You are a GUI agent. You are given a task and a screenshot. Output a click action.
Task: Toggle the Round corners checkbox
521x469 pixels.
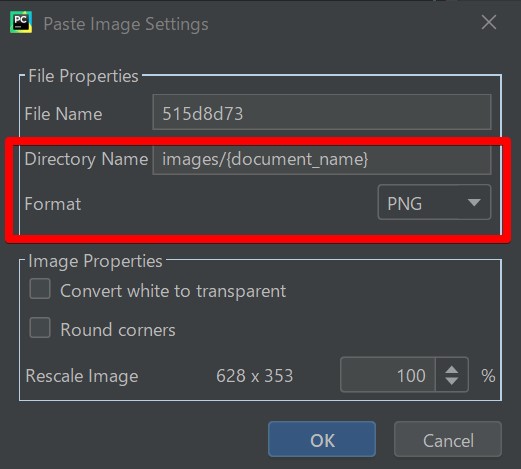40,328
